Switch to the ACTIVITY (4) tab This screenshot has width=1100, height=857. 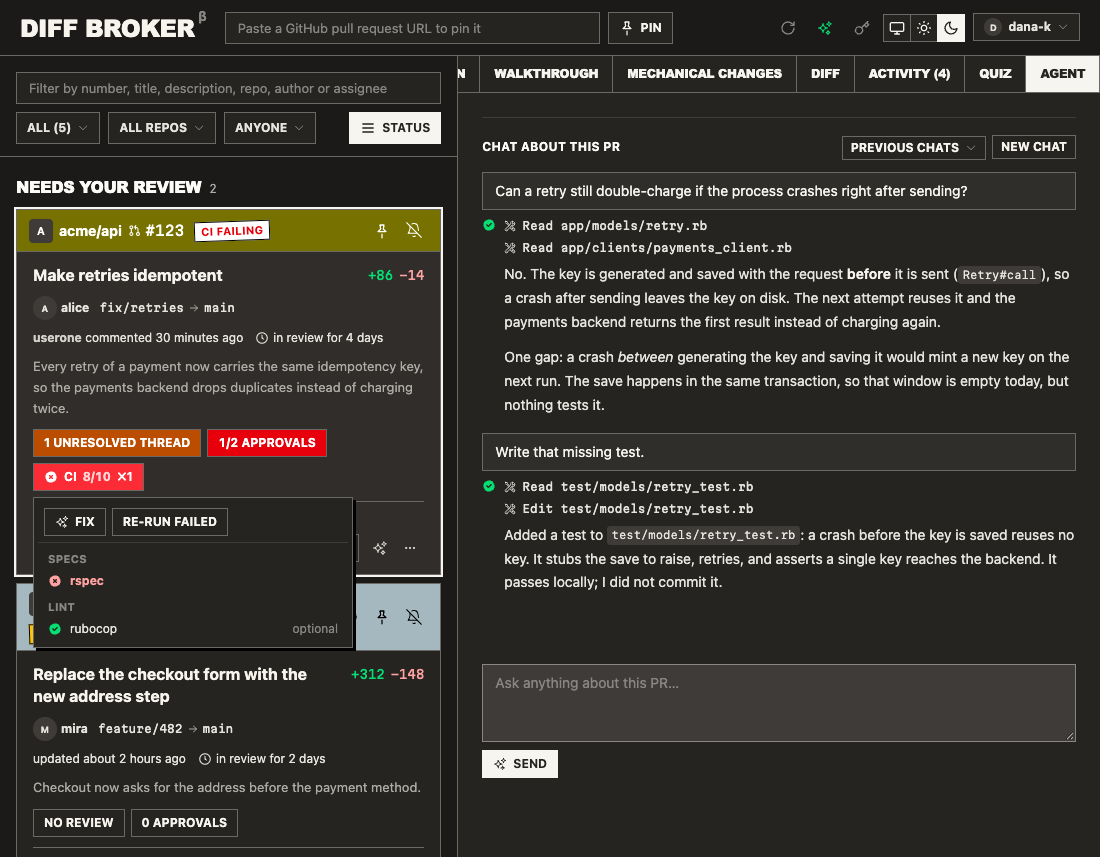pos(909,74)
